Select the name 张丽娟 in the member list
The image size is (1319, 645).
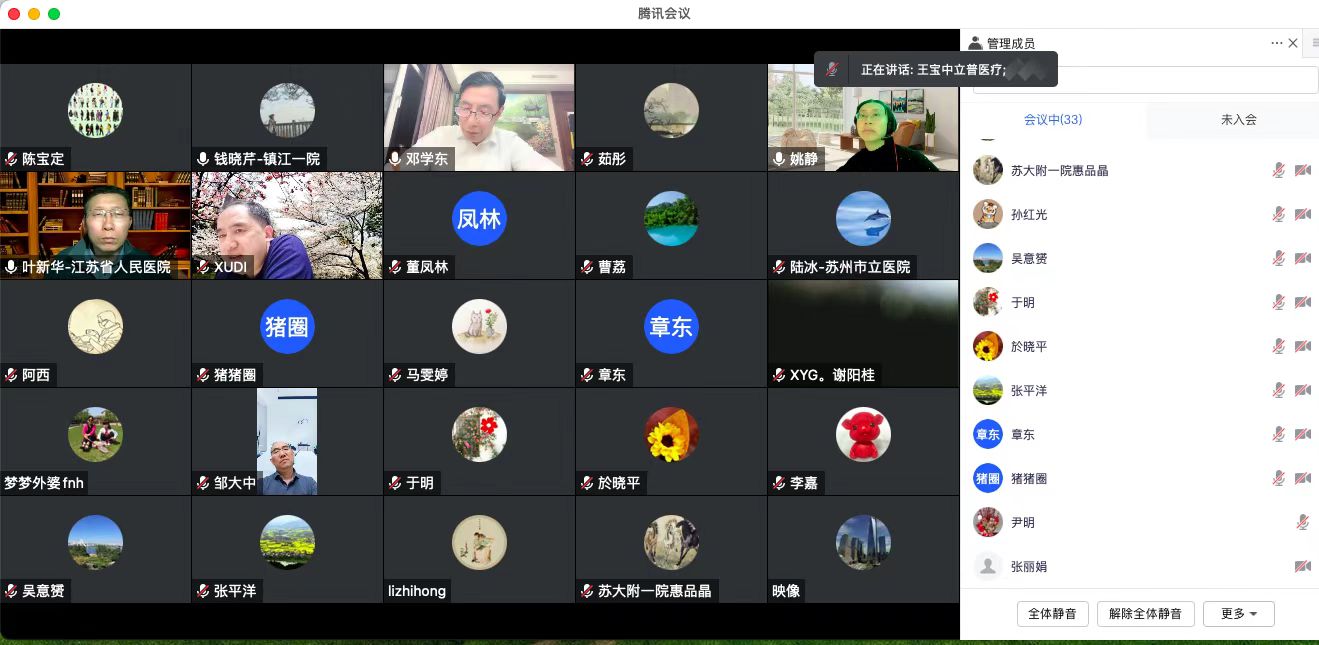coord(1029,566)
